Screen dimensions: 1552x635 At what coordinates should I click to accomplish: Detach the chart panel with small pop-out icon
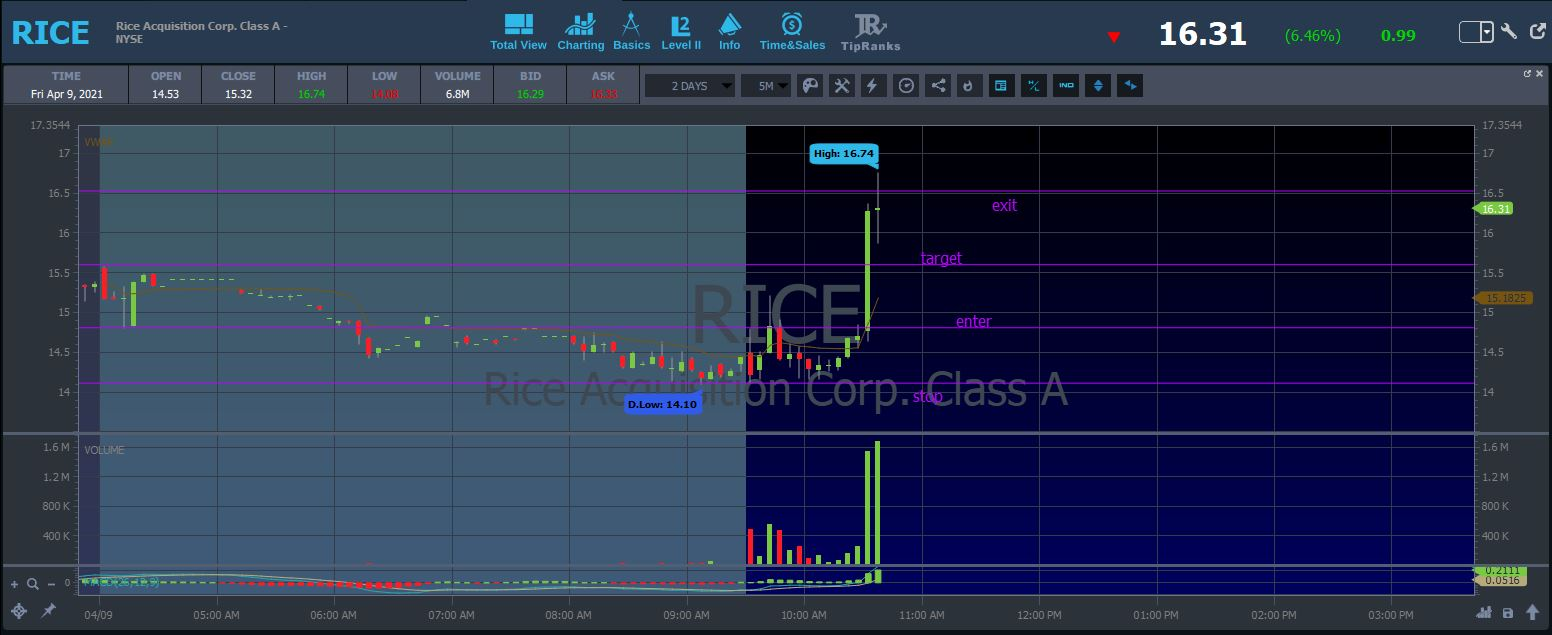click(x=1527, y=73)
